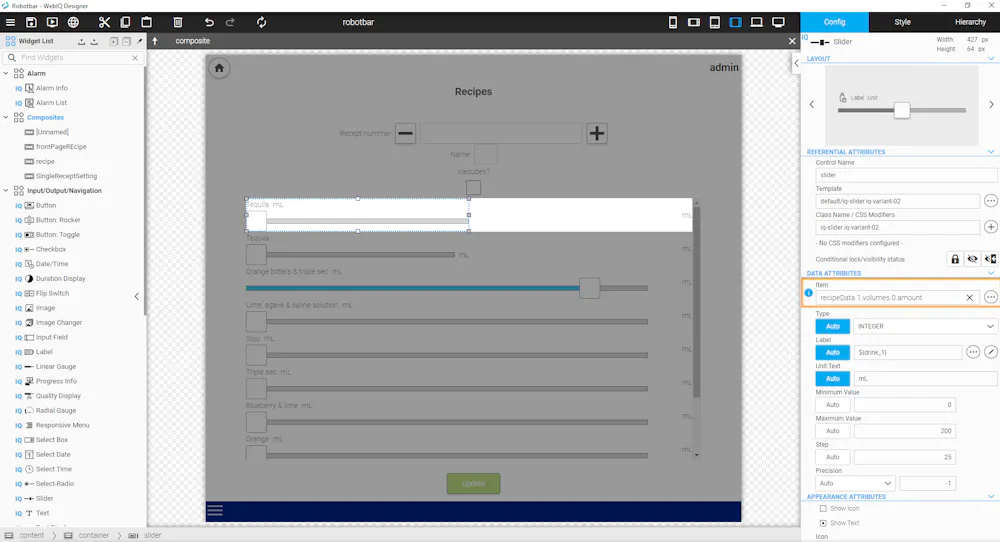
Task: Collapse the Layout section
Action: point(990,59)
